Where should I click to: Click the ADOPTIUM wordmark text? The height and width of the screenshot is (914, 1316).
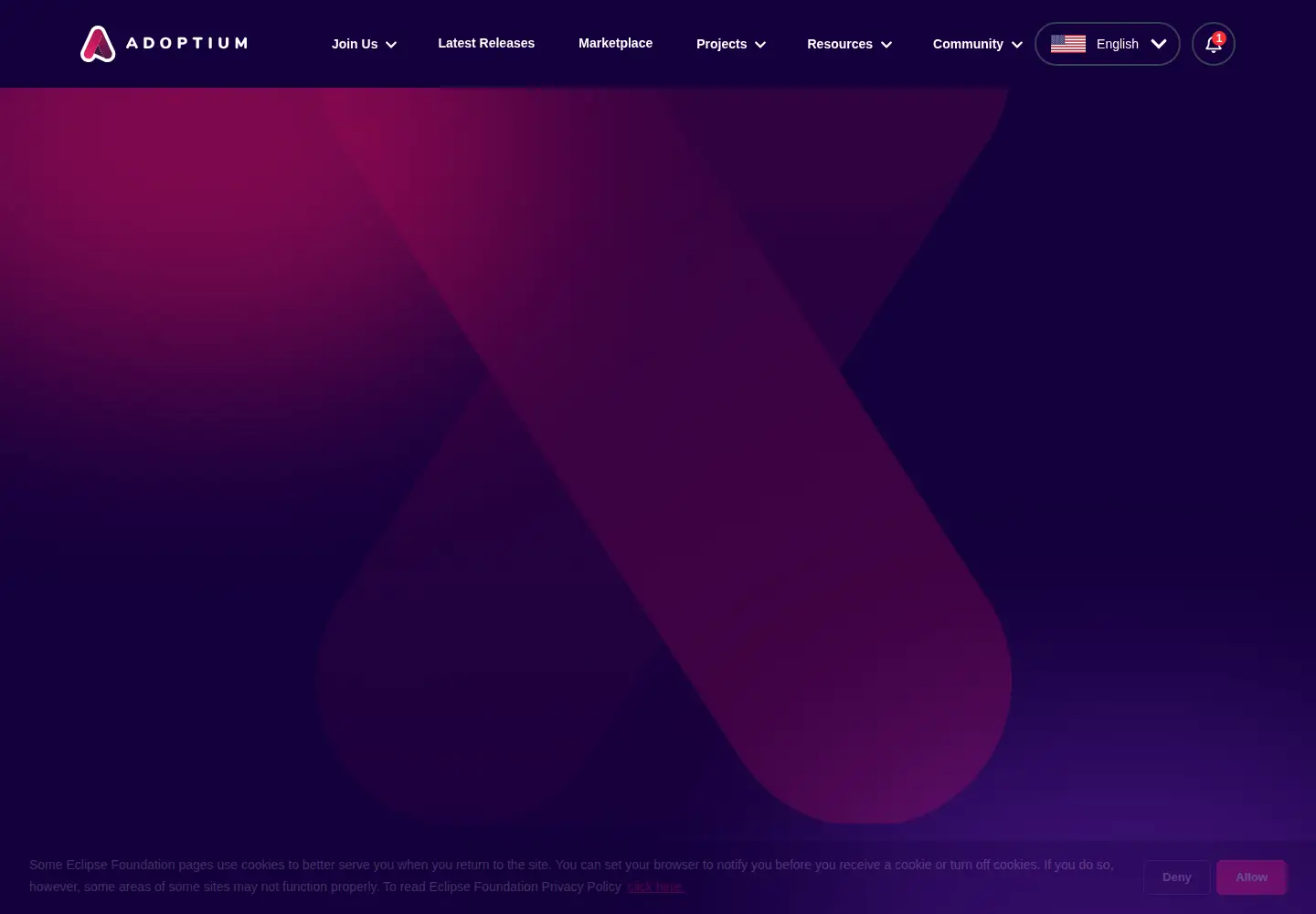(186, 43)
